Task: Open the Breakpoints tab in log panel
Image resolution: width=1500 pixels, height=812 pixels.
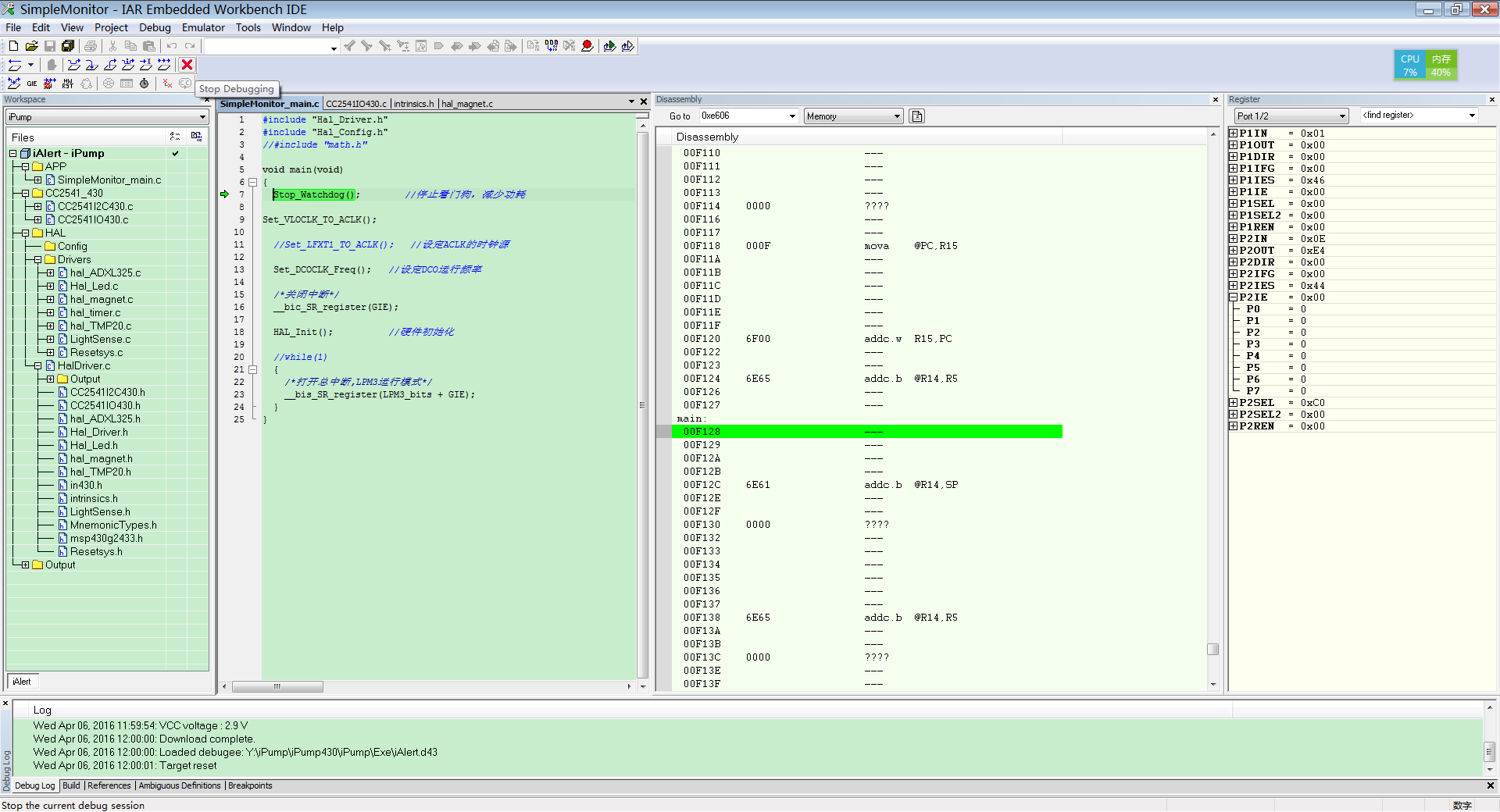Action: [x=250, y=785]
